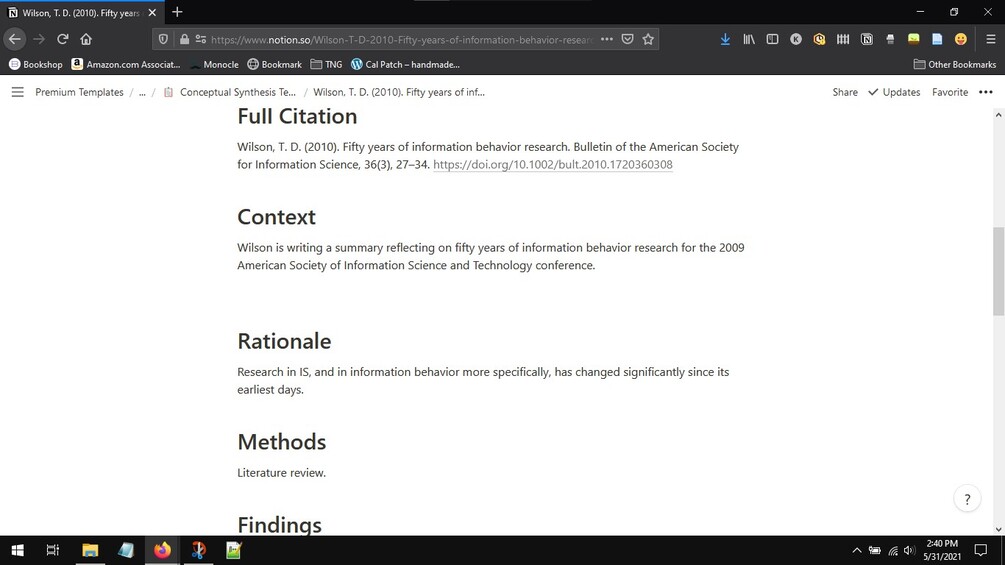Click the page vertical scrollbar thumb
Viewport: 1005px width, 565px height.
(x=998, y=271)
